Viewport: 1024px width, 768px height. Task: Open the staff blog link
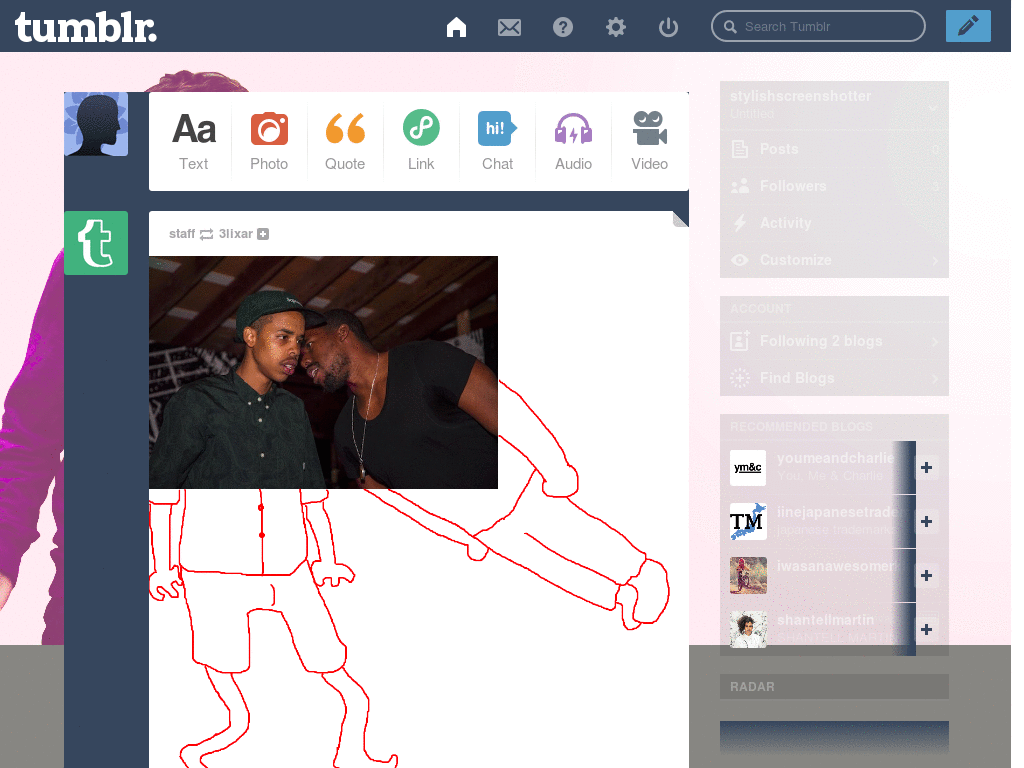182,234
